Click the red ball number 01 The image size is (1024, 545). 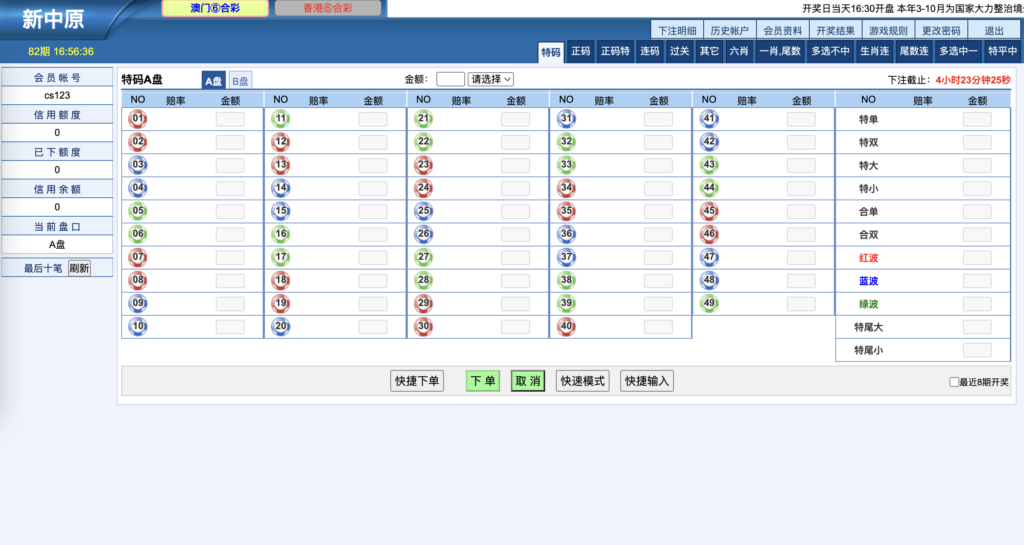(x=138, y=119)
